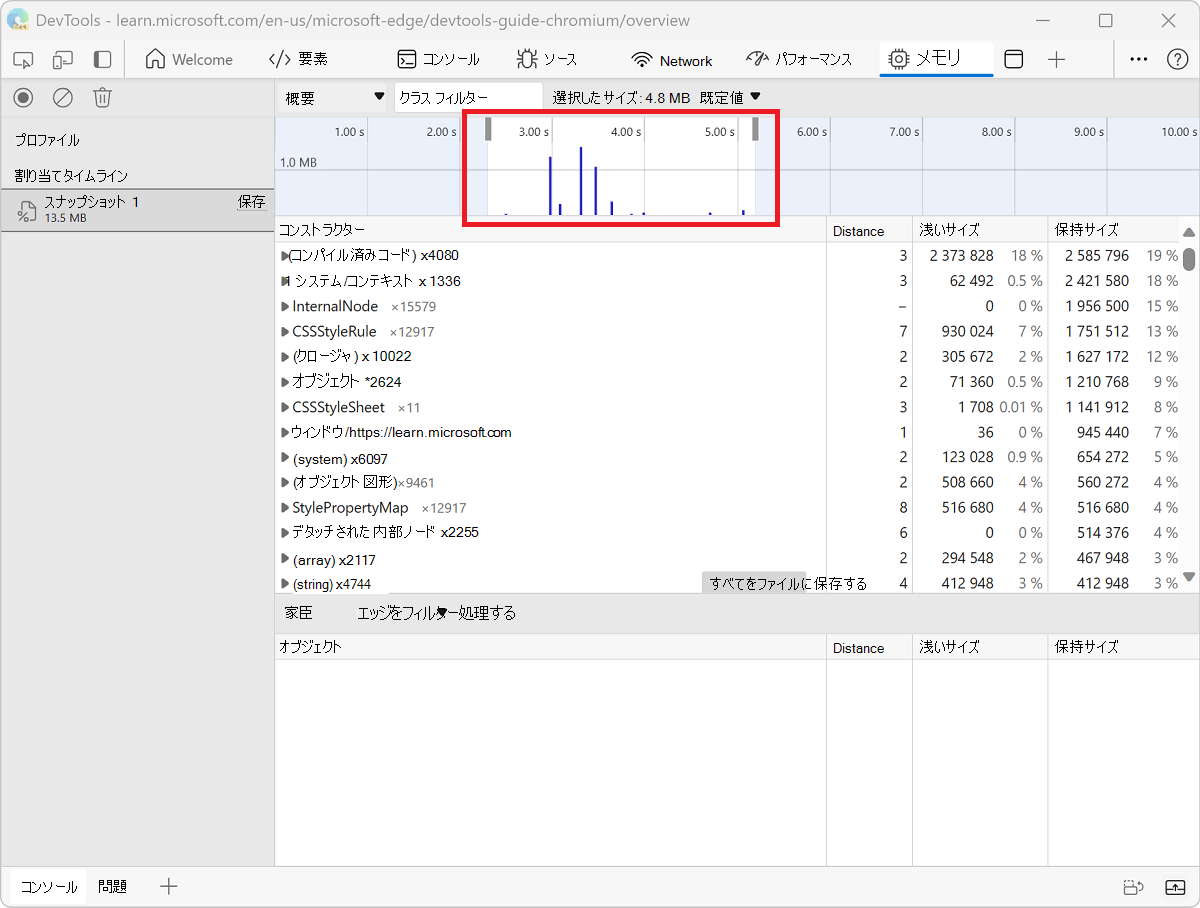This screenshot has height=908, width=1200.
Task: Select the 家臣 retainers tab
Action: tap(298, 613)
